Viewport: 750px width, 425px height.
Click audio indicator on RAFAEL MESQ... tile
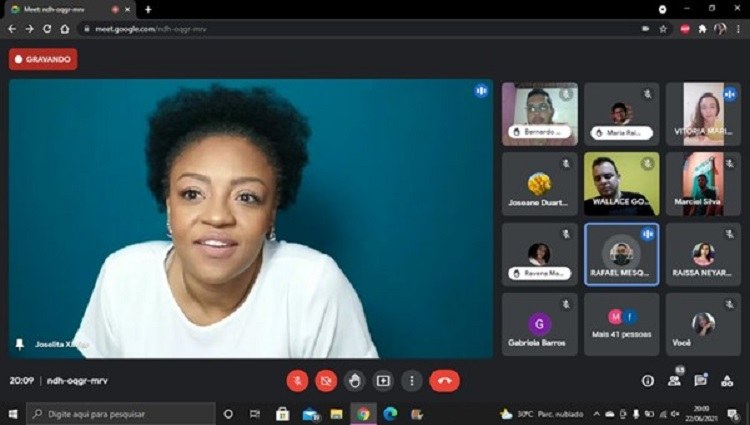(648, 234)
